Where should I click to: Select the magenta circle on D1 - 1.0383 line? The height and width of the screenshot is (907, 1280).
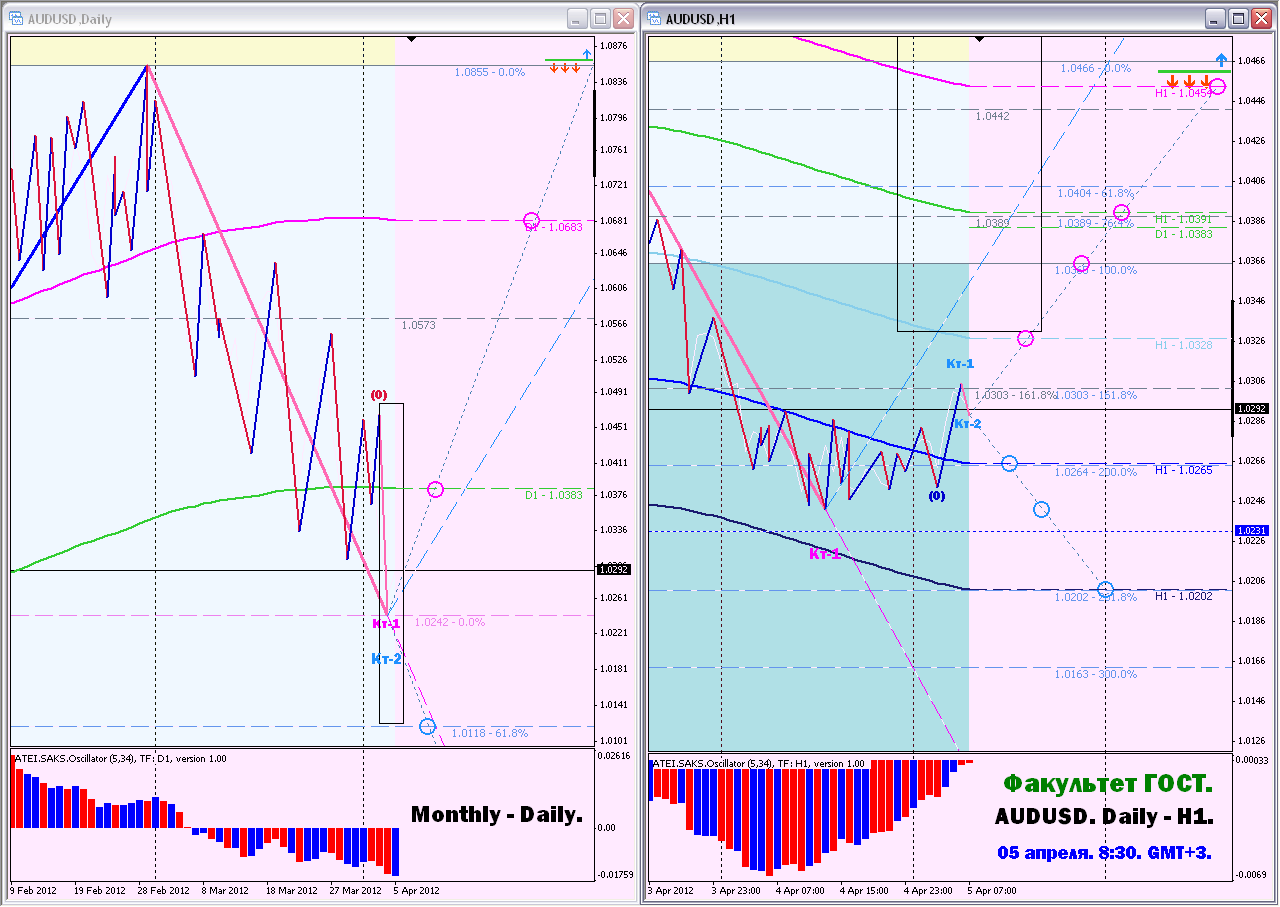click(435, 489)
